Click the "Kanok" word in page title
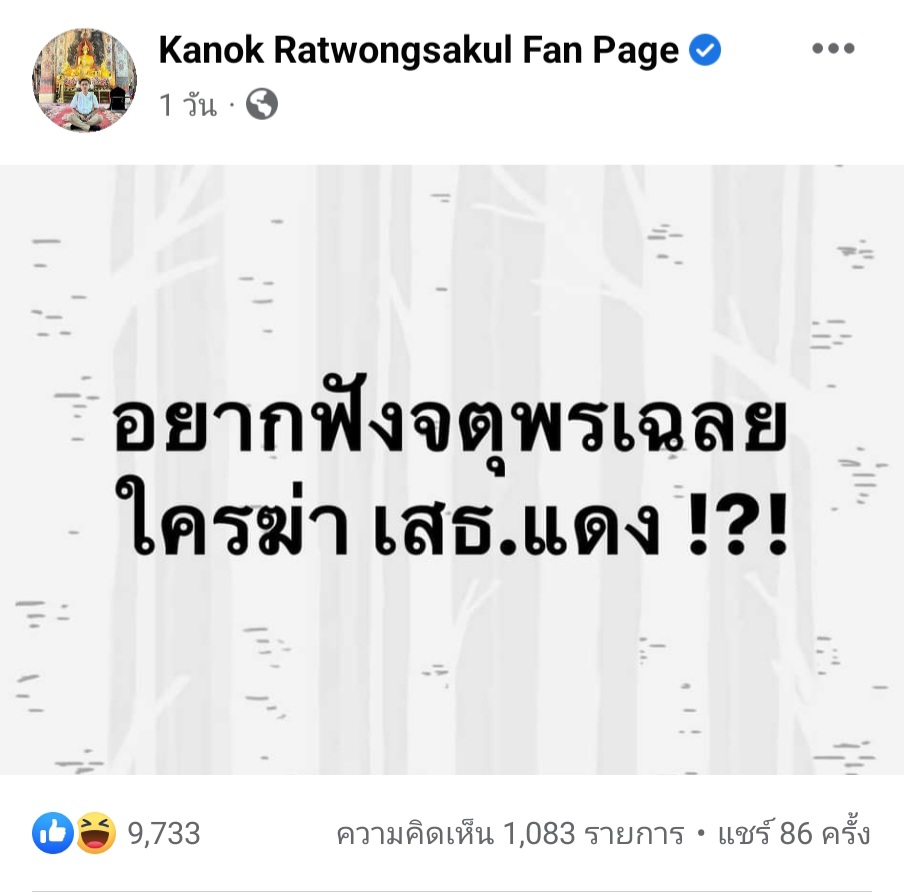 [x=211, y=50]
